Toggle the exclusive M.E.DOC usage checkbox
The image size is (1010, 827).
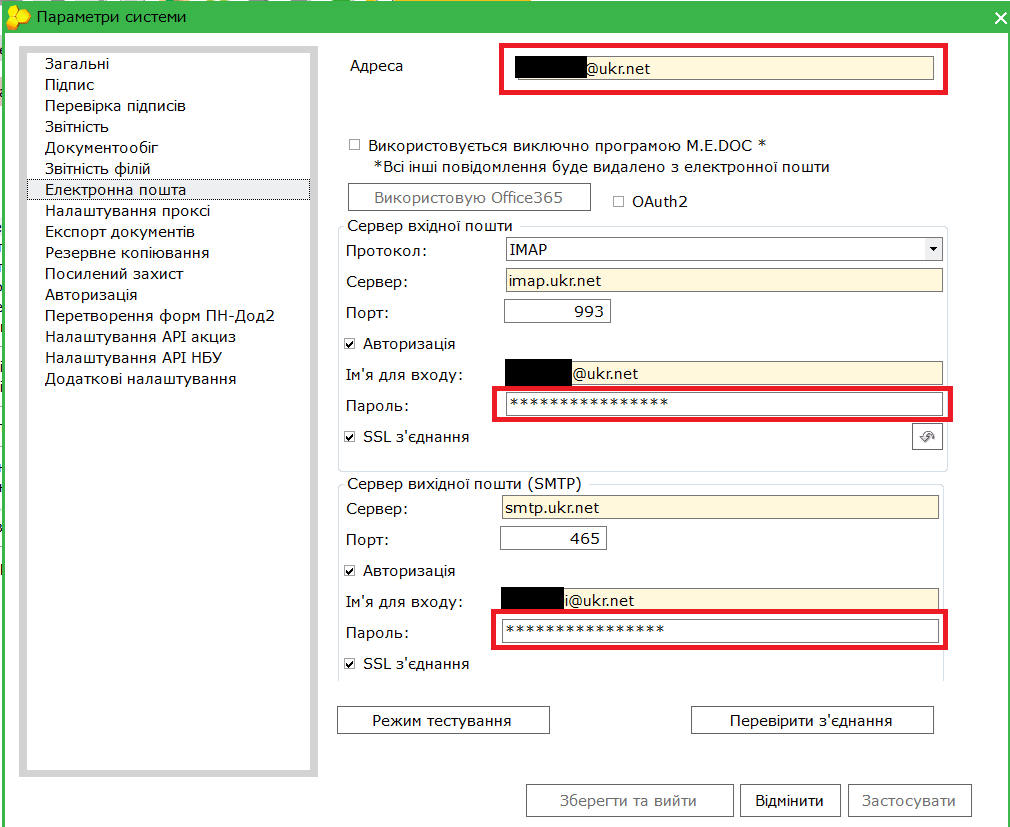(x=354, y=145)
